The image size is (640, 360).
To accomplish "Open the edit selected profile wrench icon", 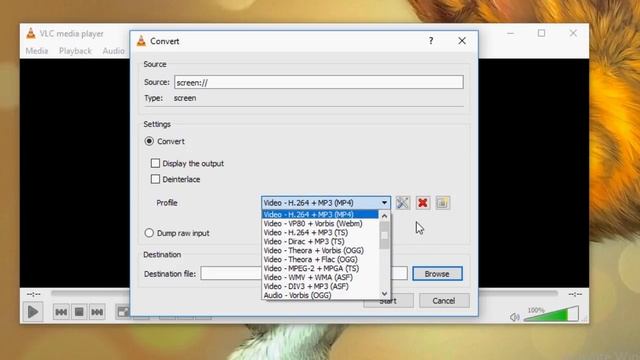I will [402, 202].
